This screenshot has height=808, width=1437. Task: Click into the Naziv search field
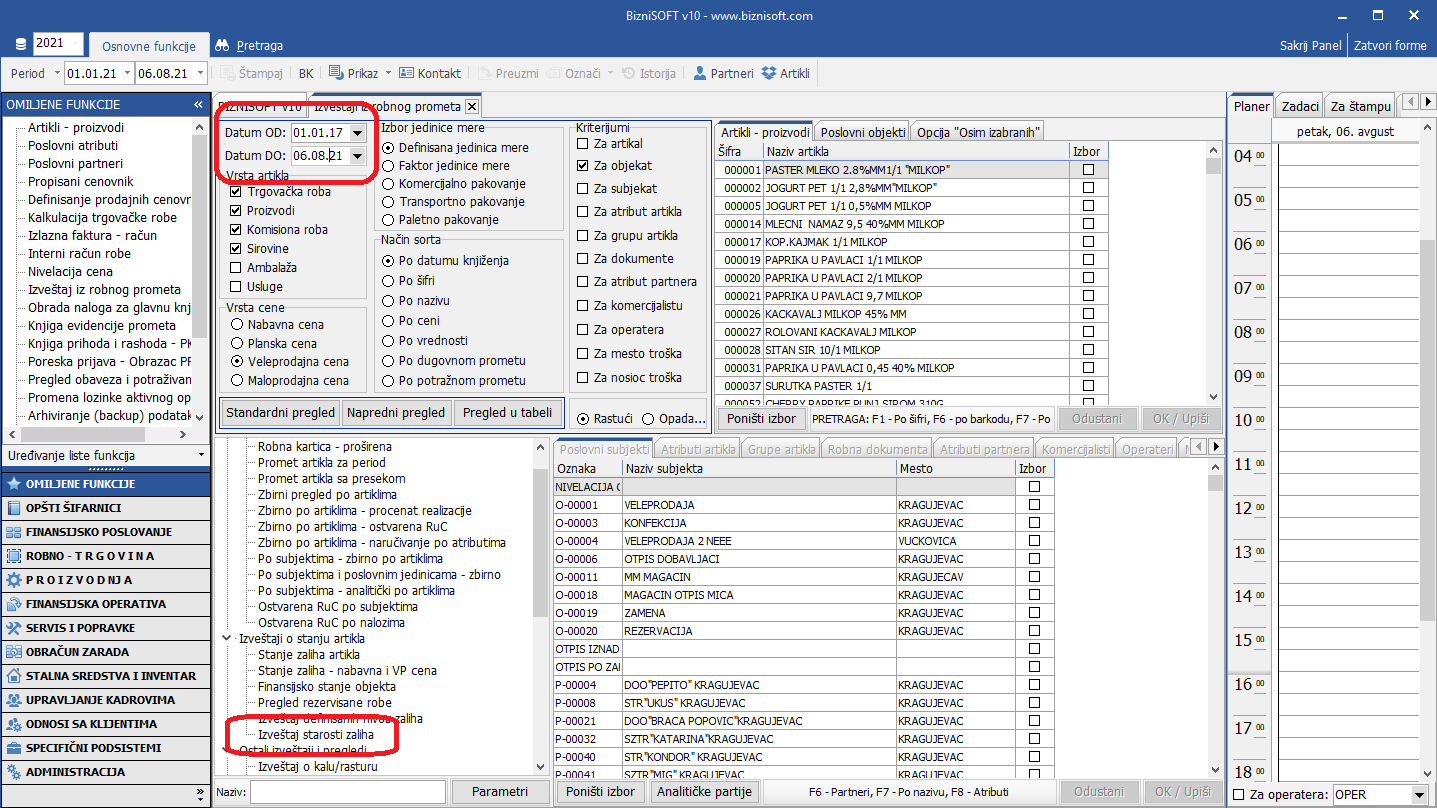pyautogui.click(x=347, y=792)
